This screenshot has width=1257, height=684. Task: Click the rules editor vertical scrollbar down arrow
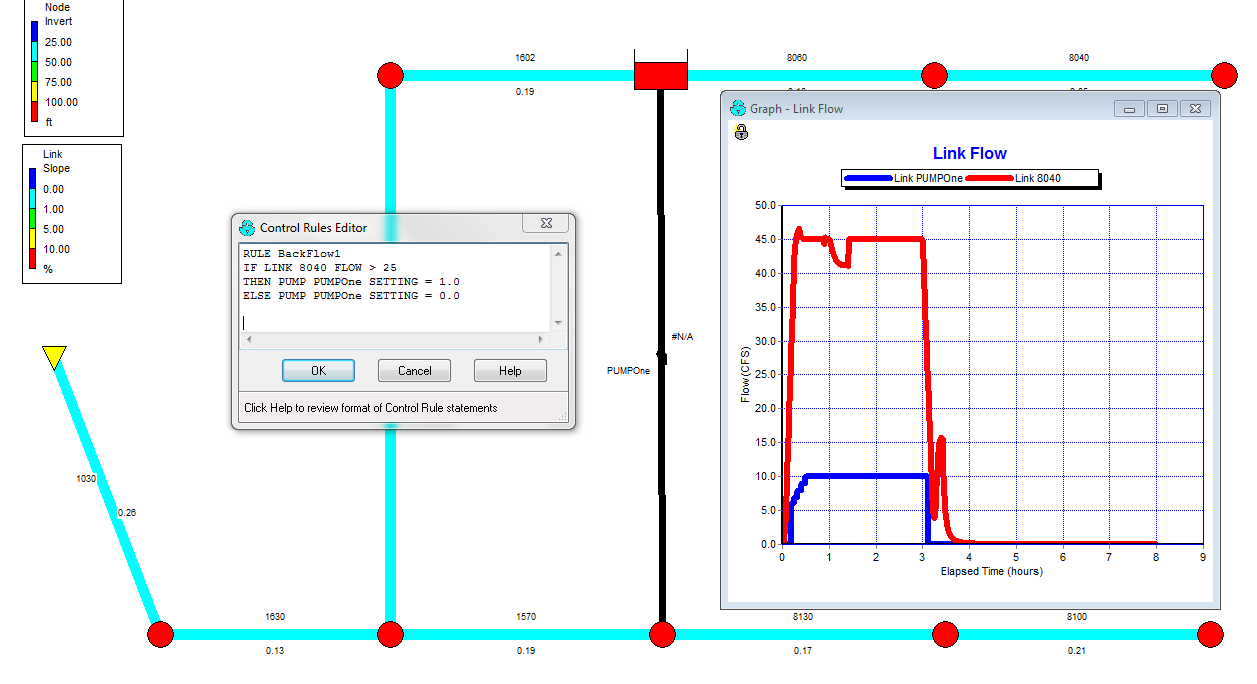tap(558, 323)
